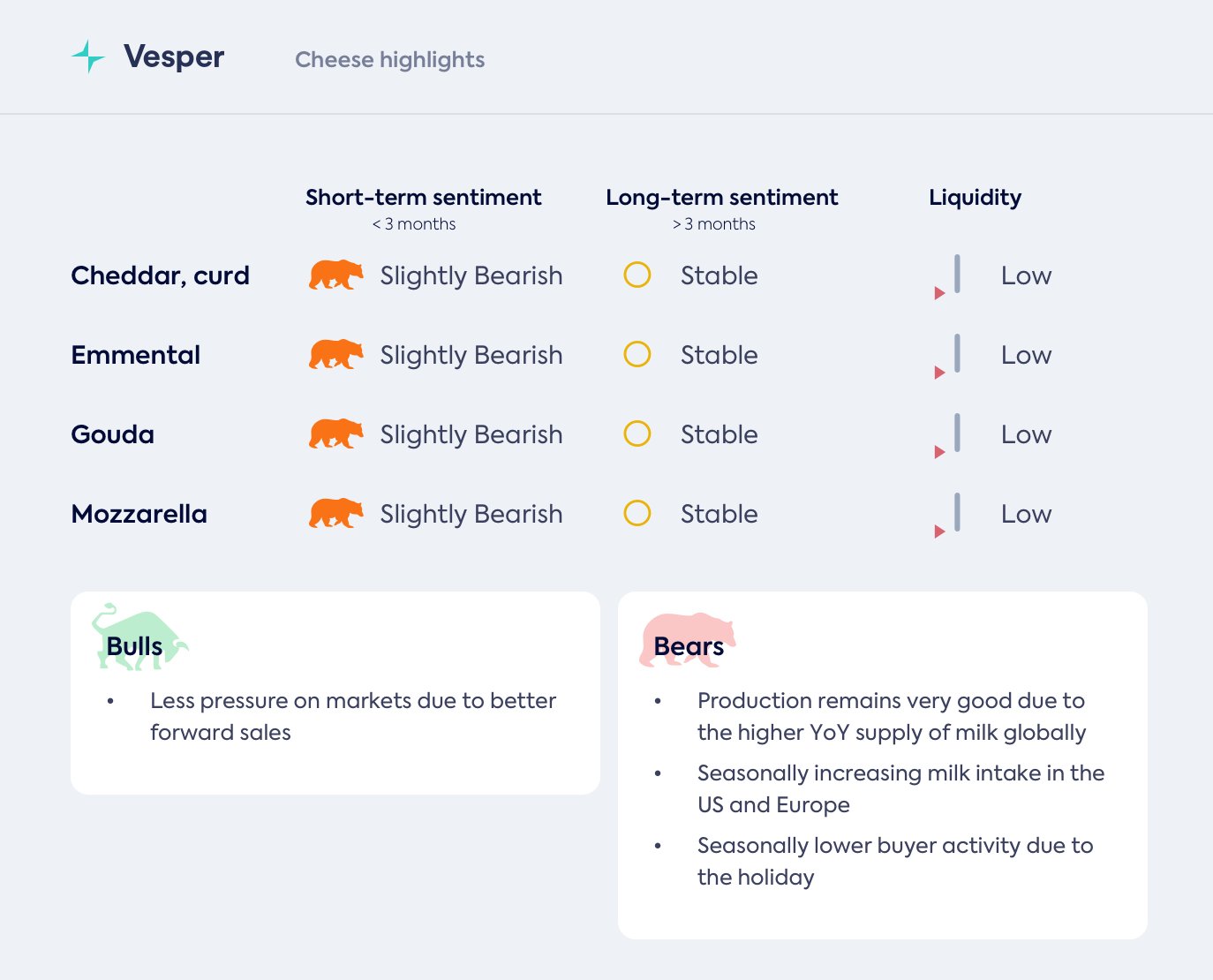The width and height of the screenshot is (1213, 980).
Task: Click the red liquidity arrow for Emmental
Action: tap(939, 373)
